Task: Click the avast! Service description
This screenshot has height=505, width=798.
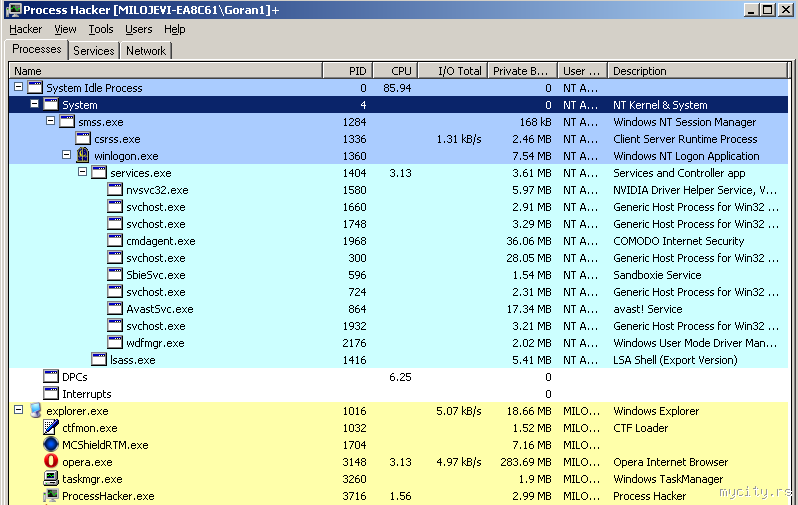Action: (647, 309)
